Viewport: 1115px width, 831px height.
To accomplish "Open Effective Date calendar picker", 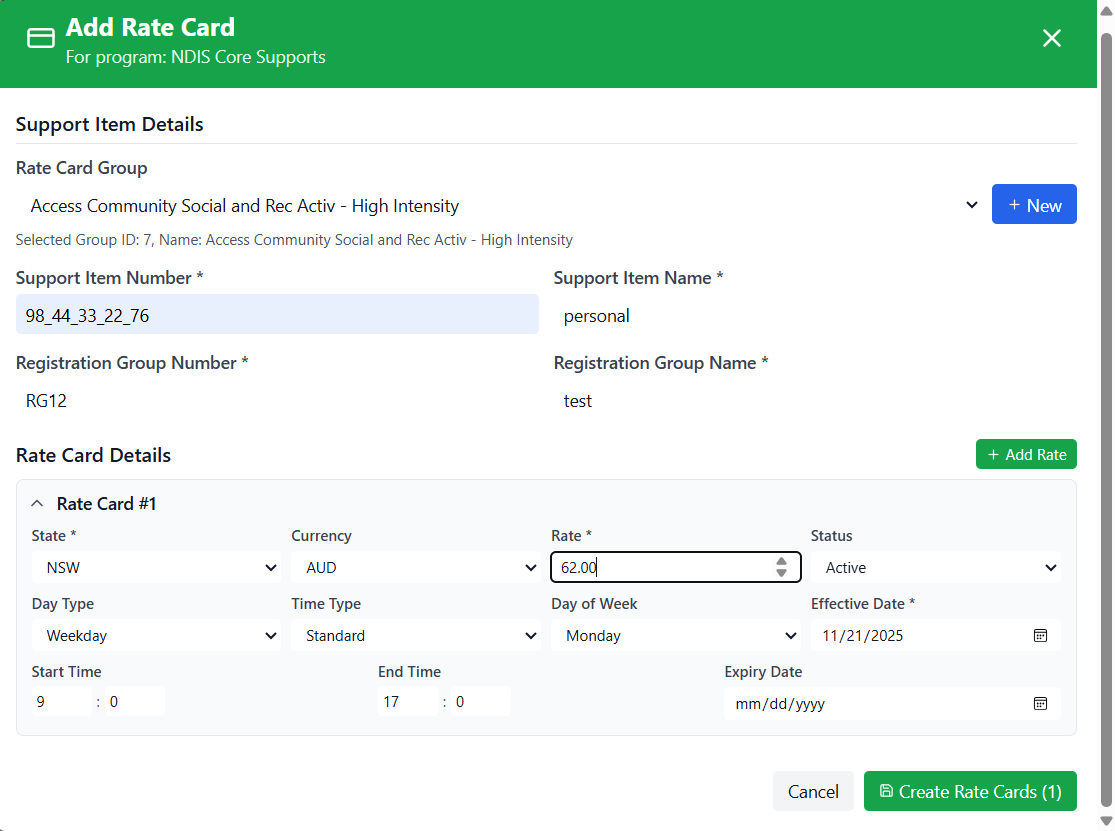I will (1040, 635).
